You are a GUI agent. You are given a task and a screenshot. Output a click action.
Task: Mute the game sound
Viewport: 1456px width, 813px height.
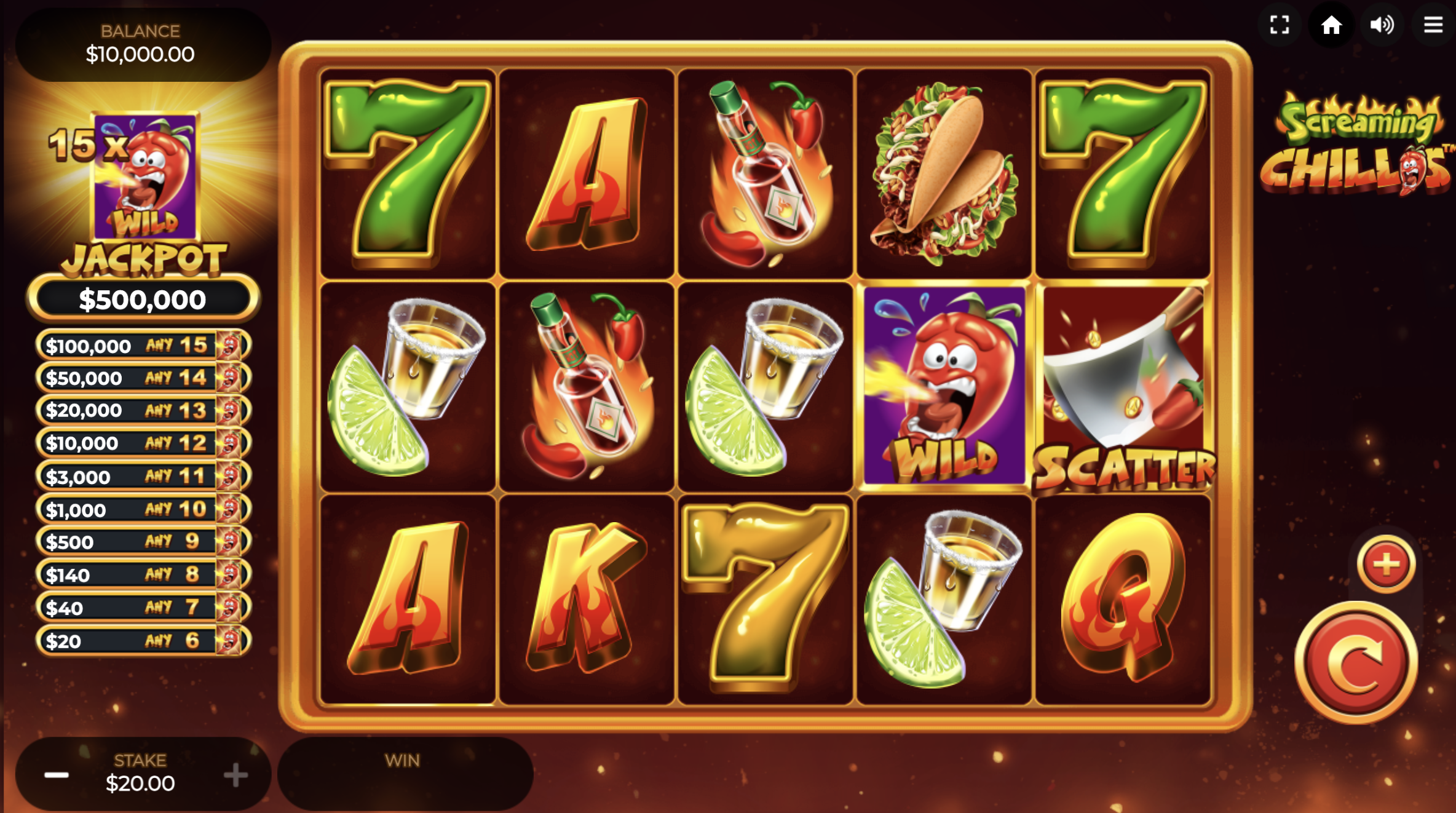point(1382,25)
